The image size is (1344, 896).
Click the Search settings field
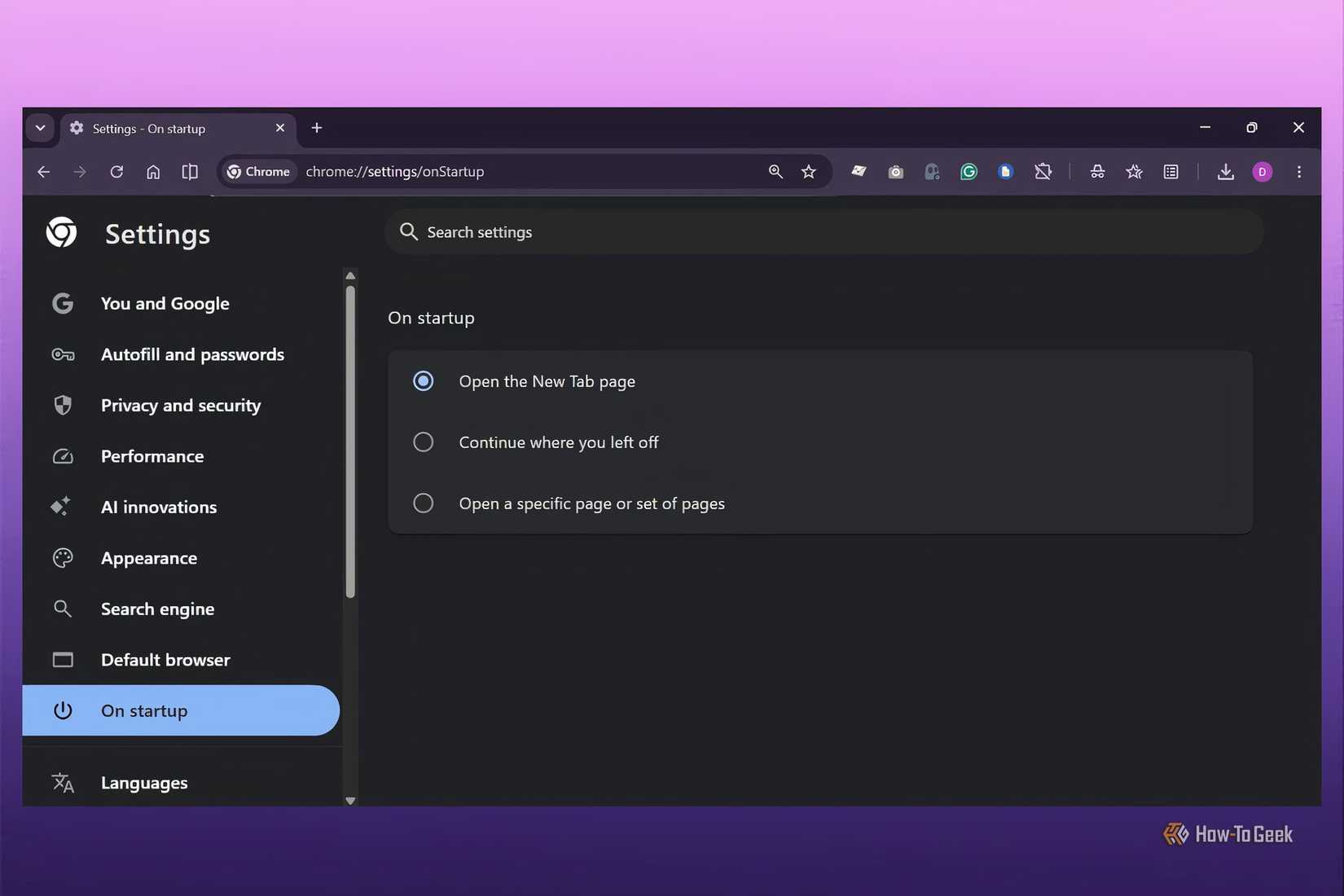(824, 232)
